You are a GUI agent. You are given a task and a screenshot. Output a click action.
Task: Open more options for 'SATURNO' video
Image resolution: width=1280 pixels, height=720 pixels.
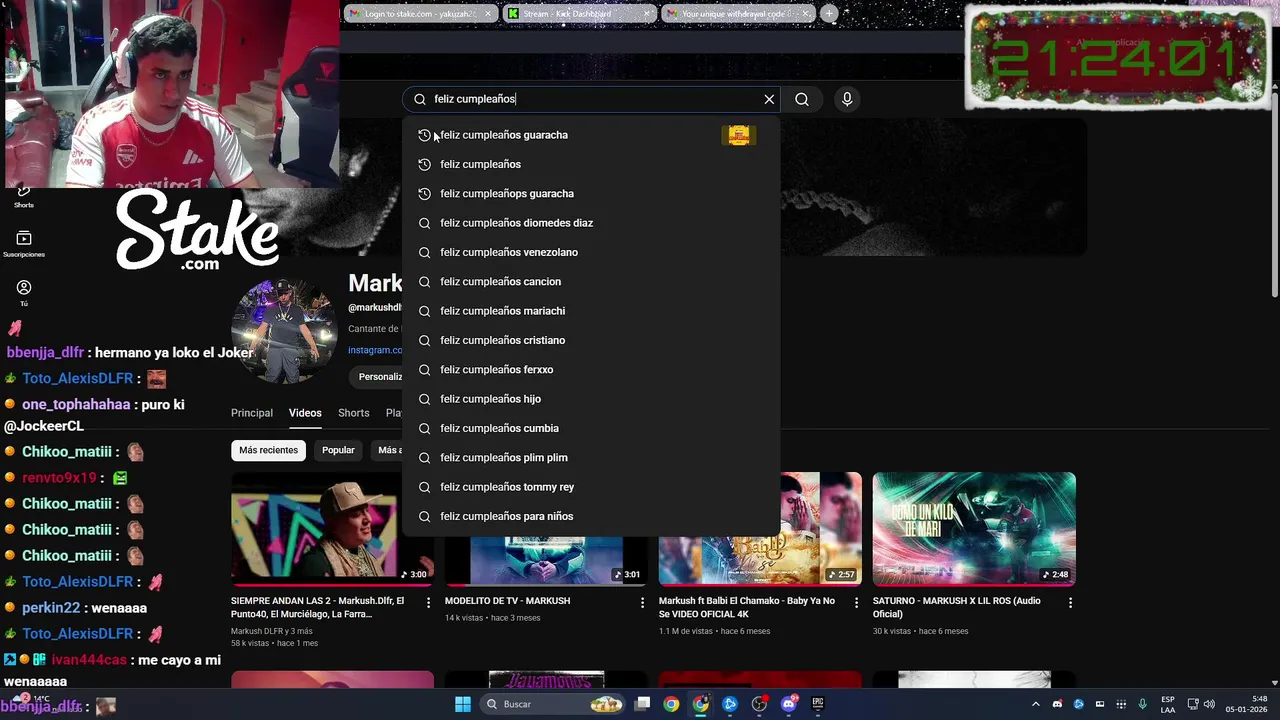(x=1070, y=602)
